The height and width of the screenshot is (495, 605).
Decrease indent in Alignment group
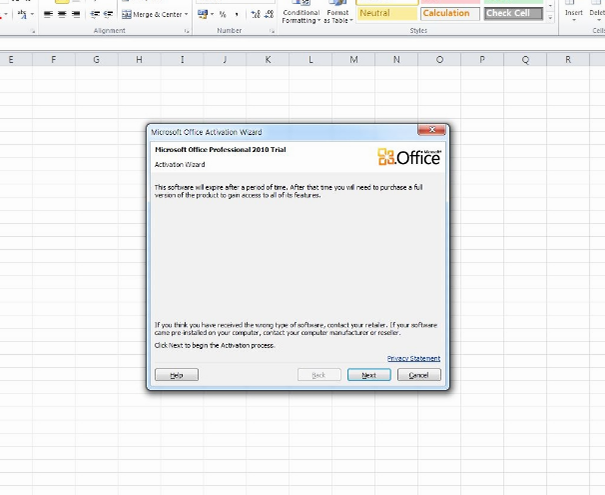coord(95,14)
